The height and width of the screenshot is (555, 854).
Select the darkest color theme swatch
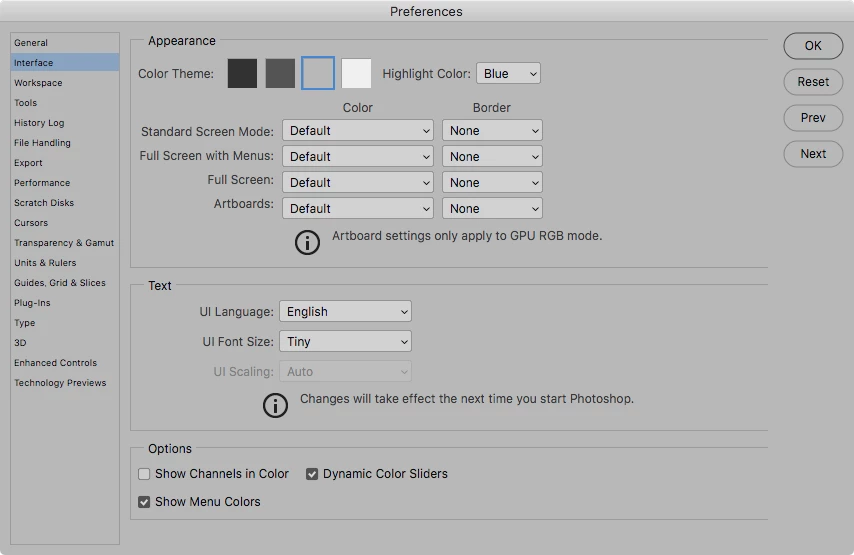point(242,74)
